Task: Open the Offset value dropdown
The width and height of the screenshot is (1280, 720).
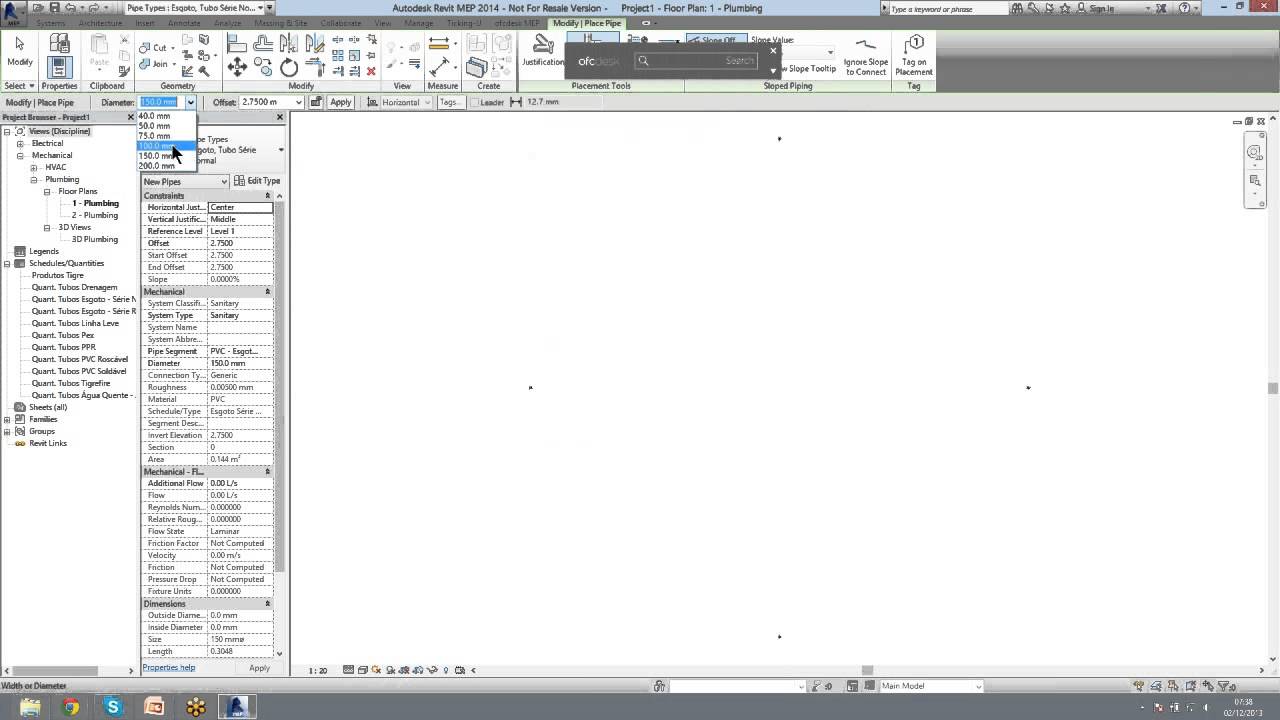Action: click(301, 102)
